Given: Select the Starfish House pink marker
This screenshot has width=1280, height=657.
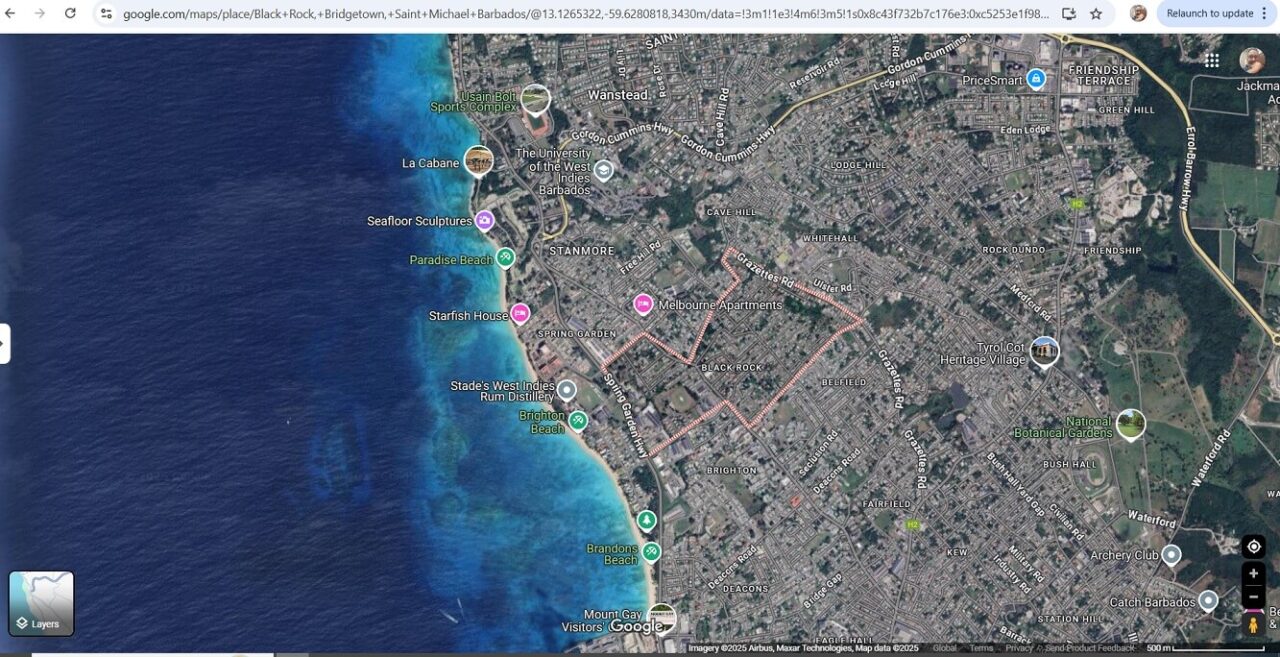Looking at the screenshot, I should (521, 314).
